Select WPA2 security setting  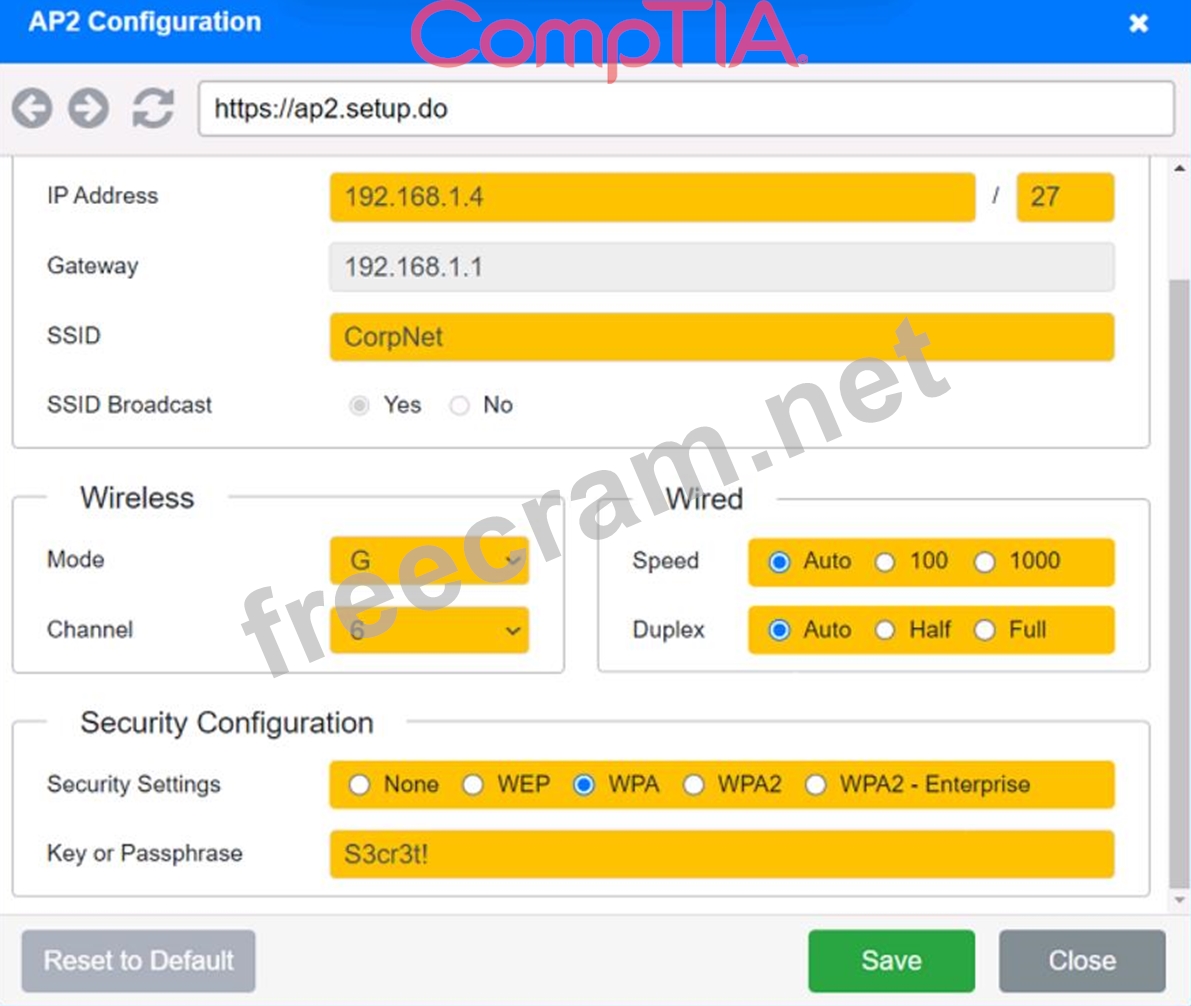click(x=693, y=785)
